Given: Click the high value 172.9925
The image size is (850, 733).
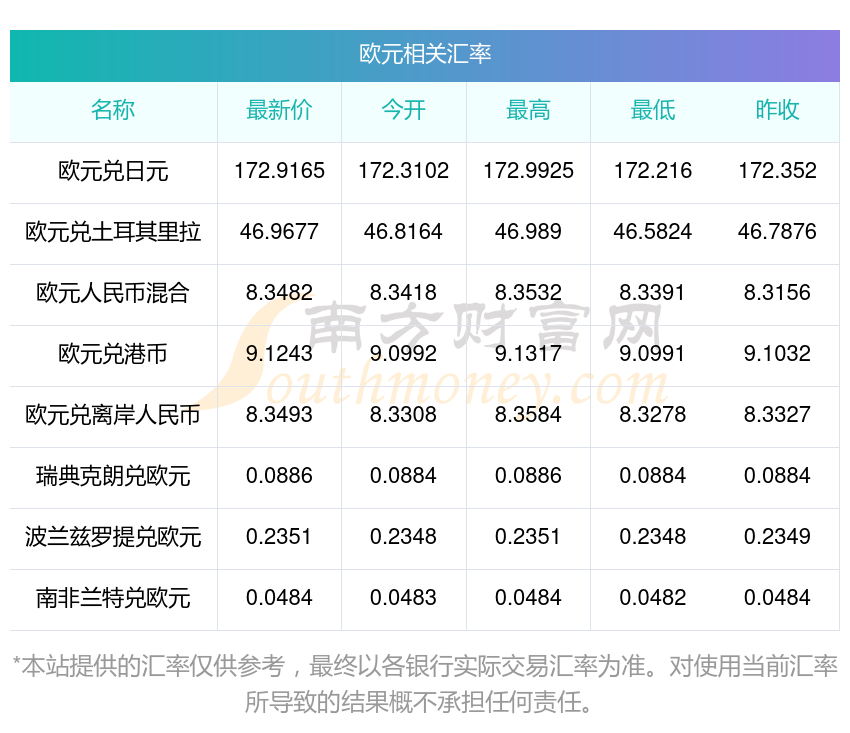Looking at the screenshot, I should (528, 171).
